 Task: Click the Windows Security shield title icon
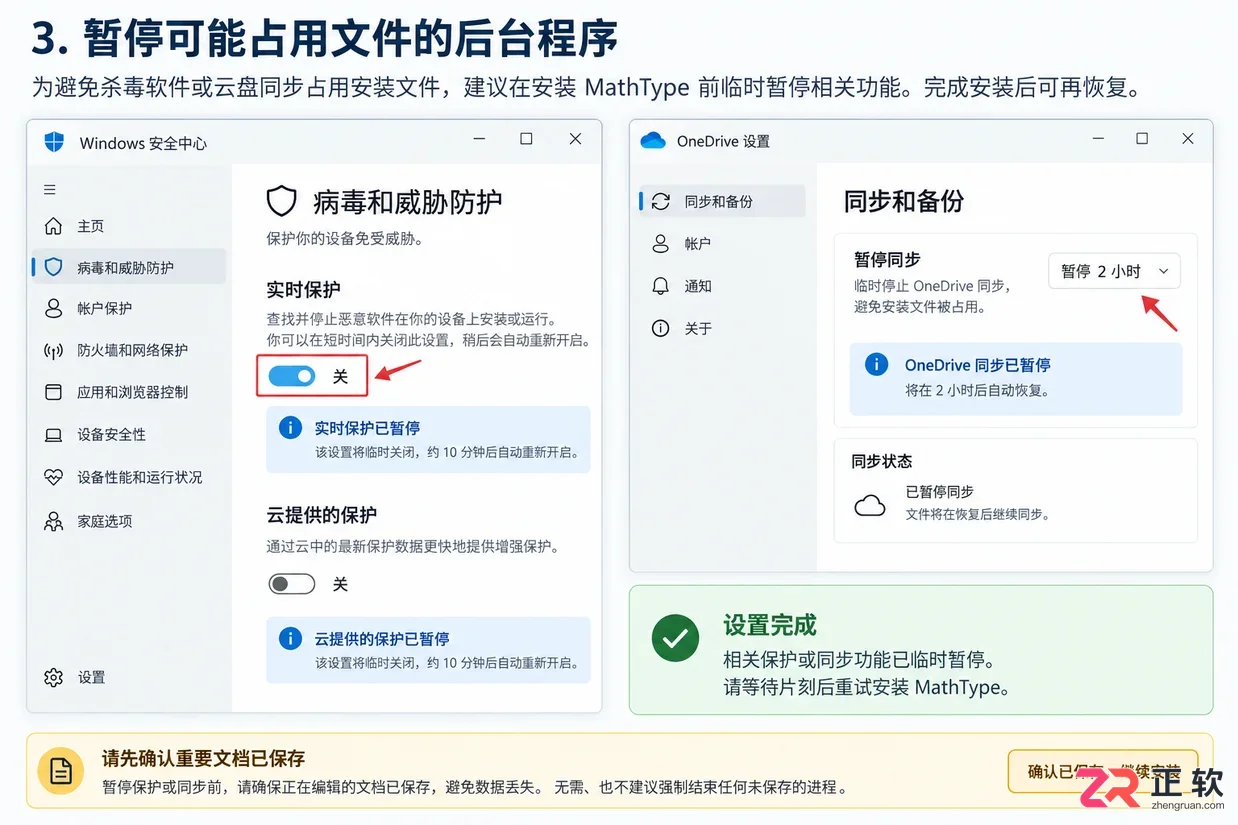tap(54, 142)
